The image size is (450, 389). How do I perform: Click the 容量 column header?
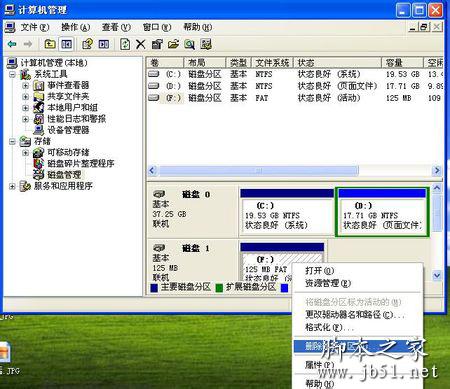[402, 63]
